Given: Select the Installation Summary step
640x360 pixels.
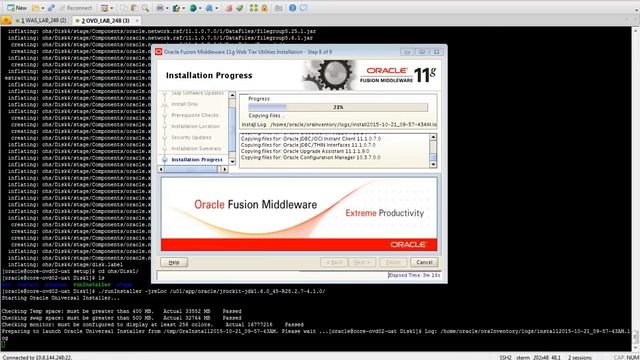Looking at the screenshot, I should [x=196, y=148].
